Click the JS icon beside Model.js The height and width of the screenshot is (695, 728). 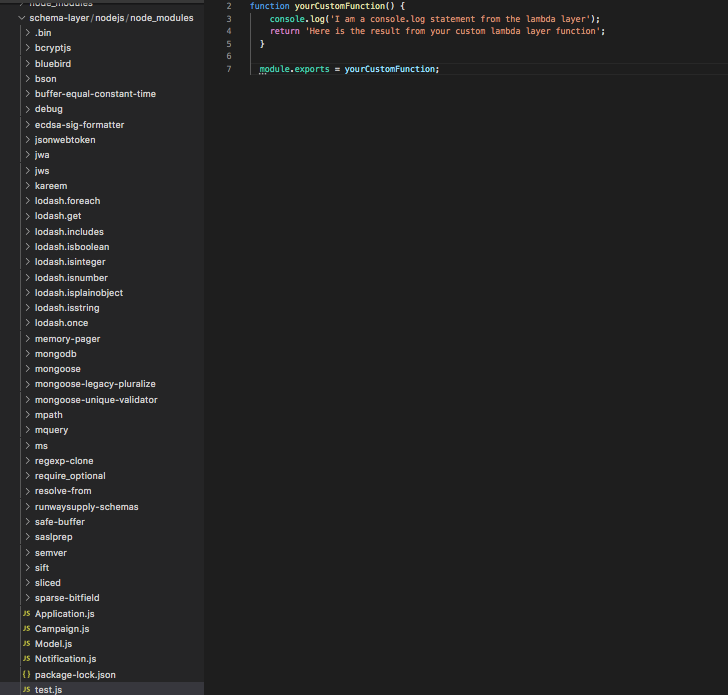point(26,643)
